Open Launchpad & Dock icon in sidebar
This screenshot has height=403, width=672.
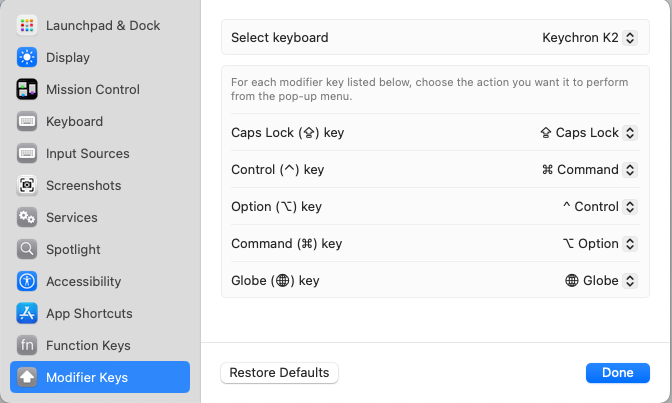27,25
